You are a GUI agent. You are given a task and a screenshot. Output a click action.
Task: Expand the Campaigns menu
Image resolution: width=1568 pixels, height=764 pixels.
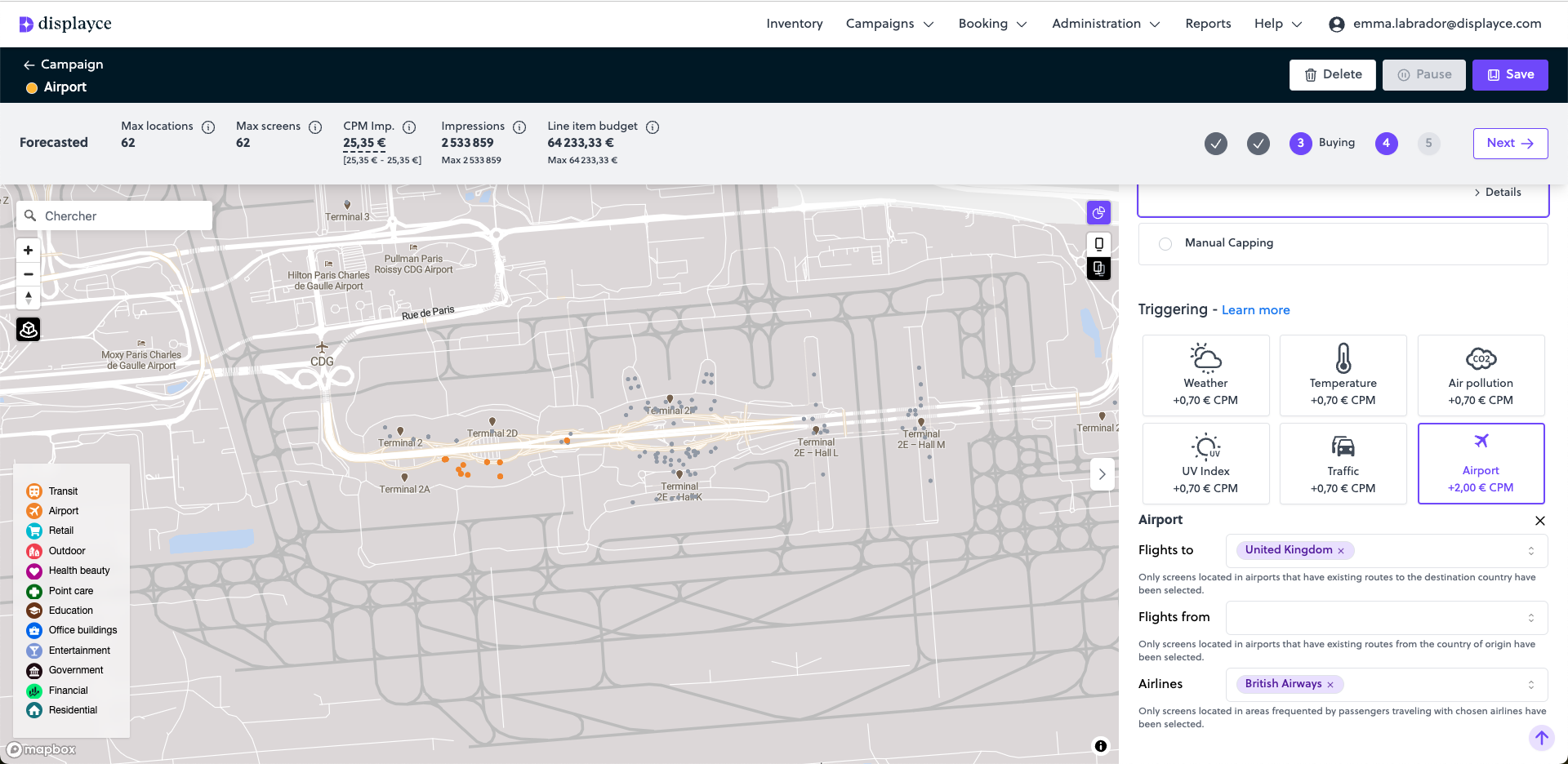[x=889, y=24]
